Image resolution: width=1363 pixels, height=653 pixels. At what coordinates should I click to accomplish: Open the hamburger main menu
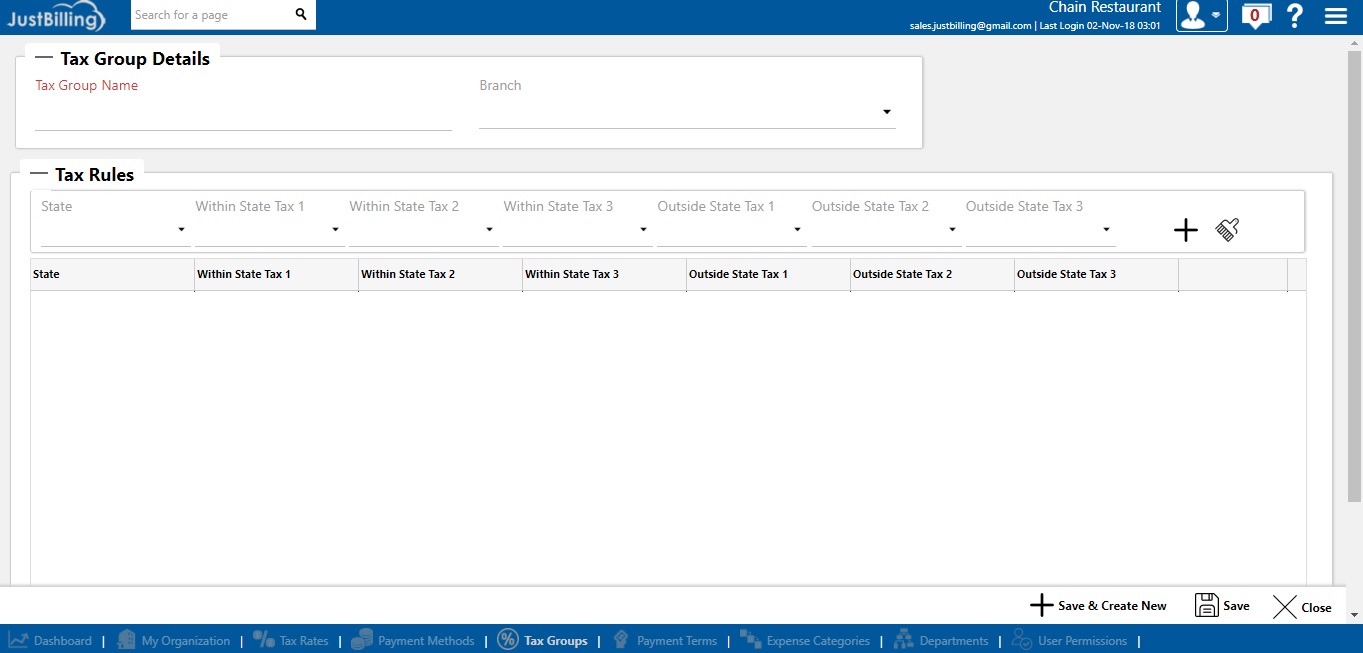[1335, 15]
